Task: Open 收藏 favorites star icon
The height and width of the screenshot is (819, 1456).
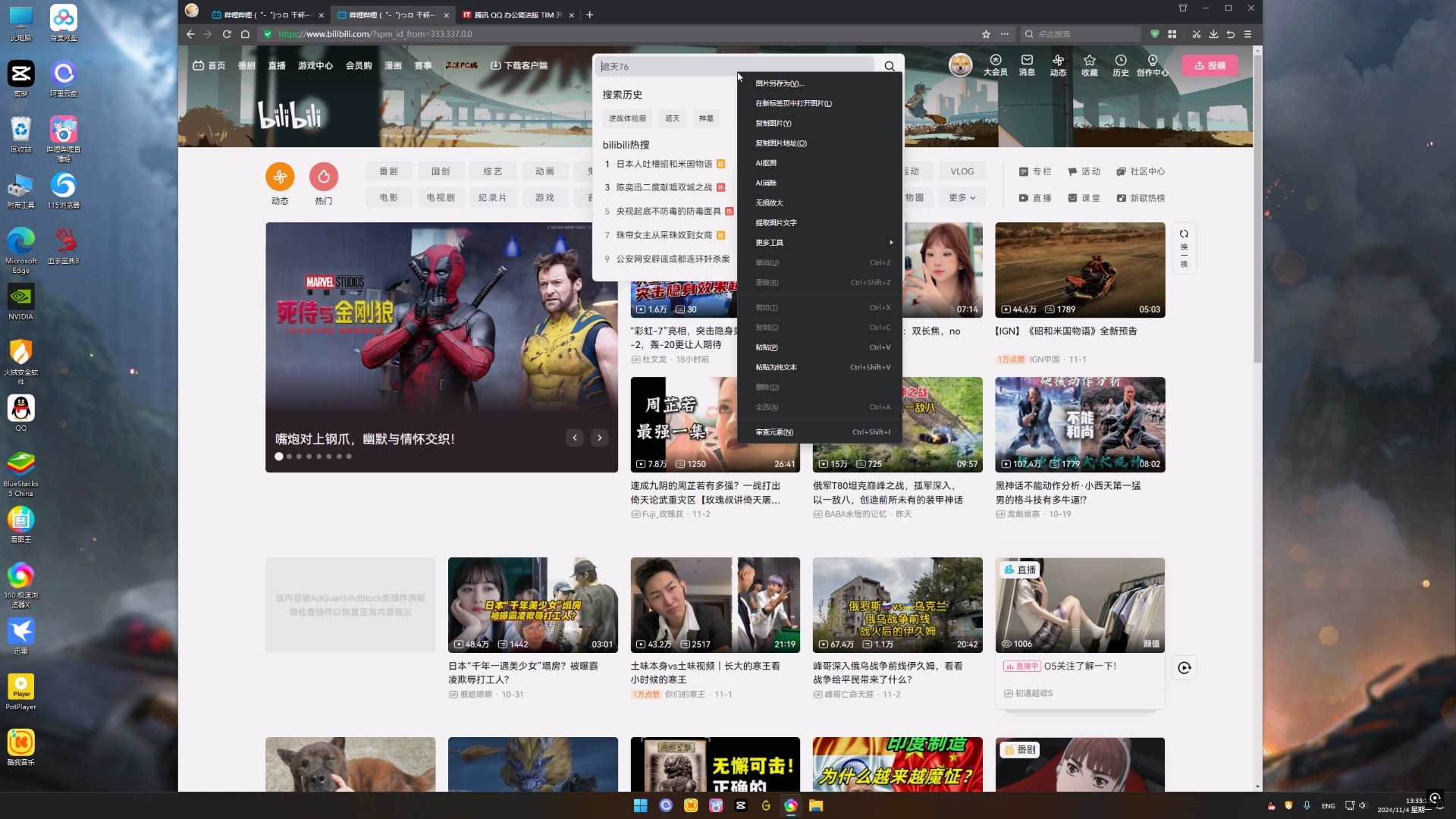Action: pos(1090,65)
